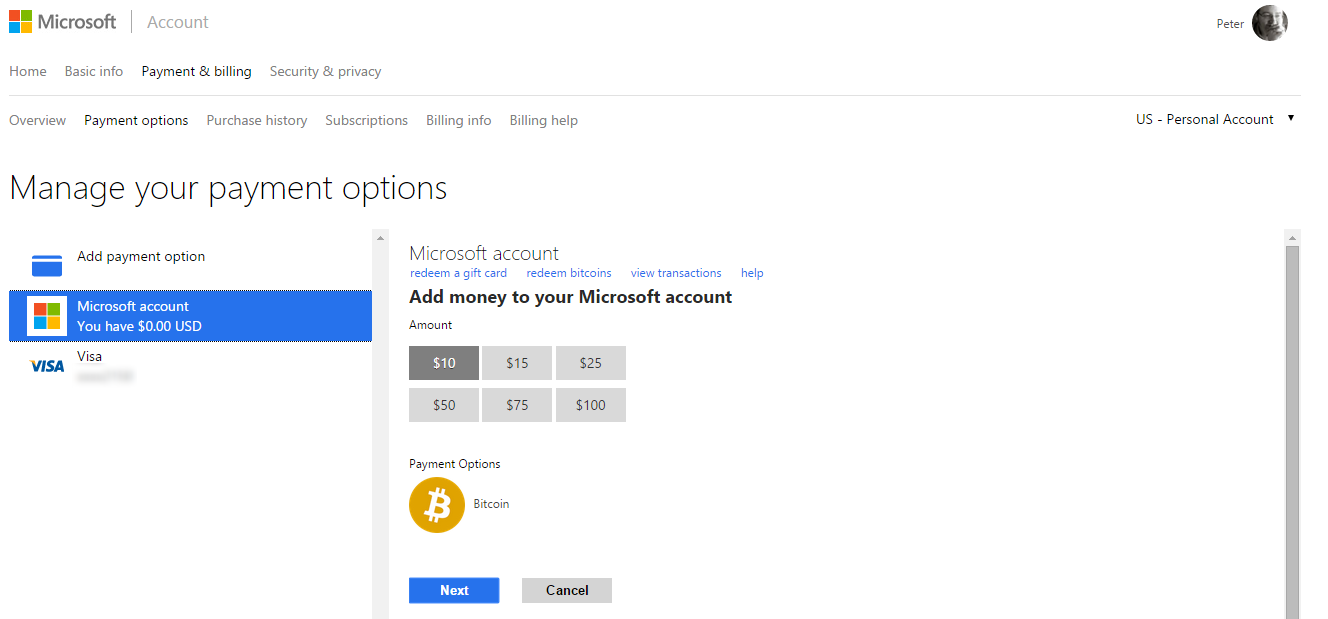Viewport: 1328px width, 619px height.
Task: Click the redeem bitcoins link
Action: [569, 273]
